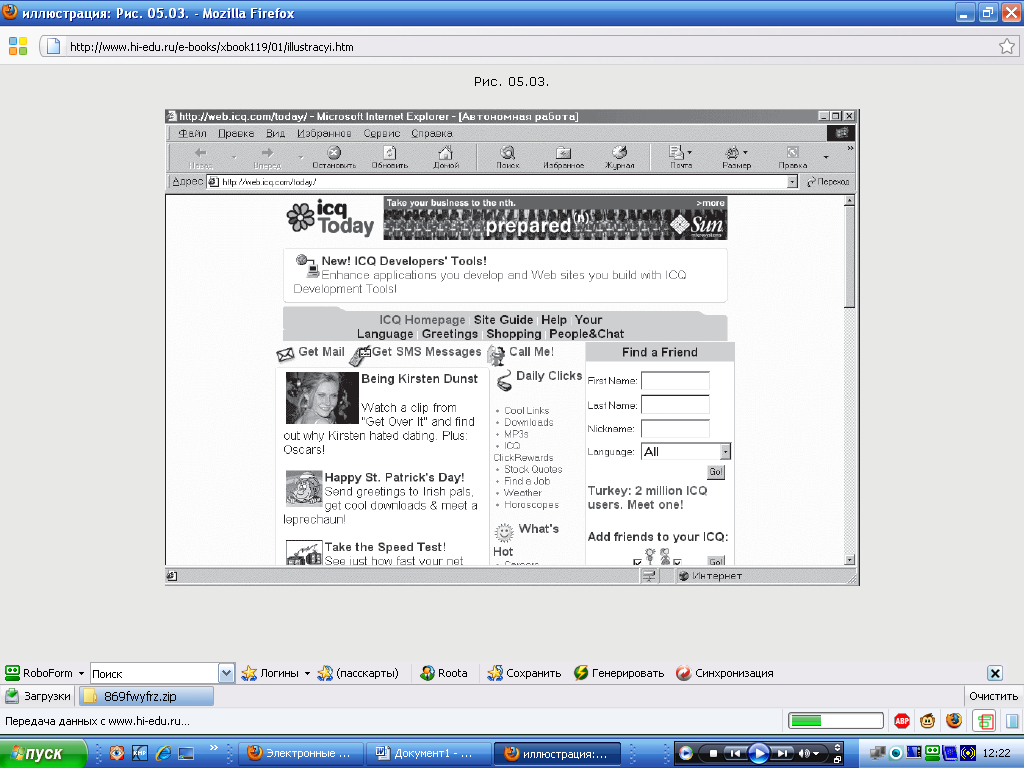Click the Обновить refresh icon in pictured IE
Viewport: 1024px width, 768px height.
click(x=390, y=157)
